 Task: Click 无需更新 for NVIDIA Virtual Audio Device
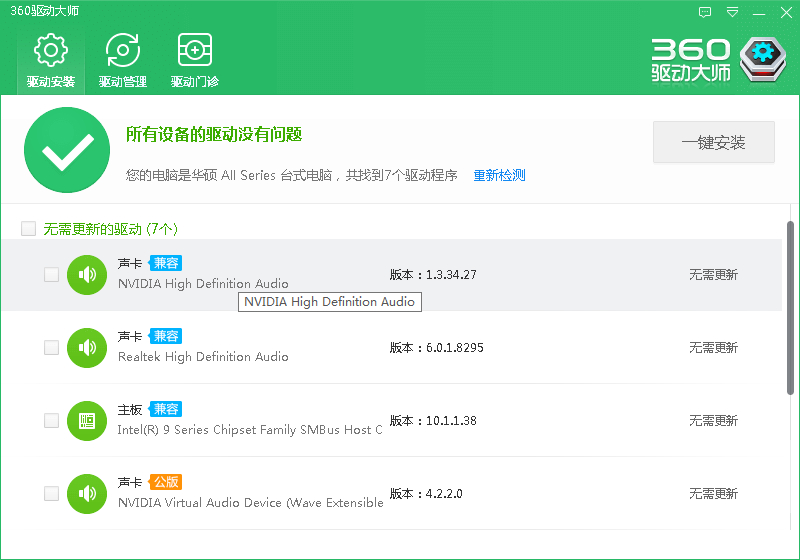pos(713,494)
